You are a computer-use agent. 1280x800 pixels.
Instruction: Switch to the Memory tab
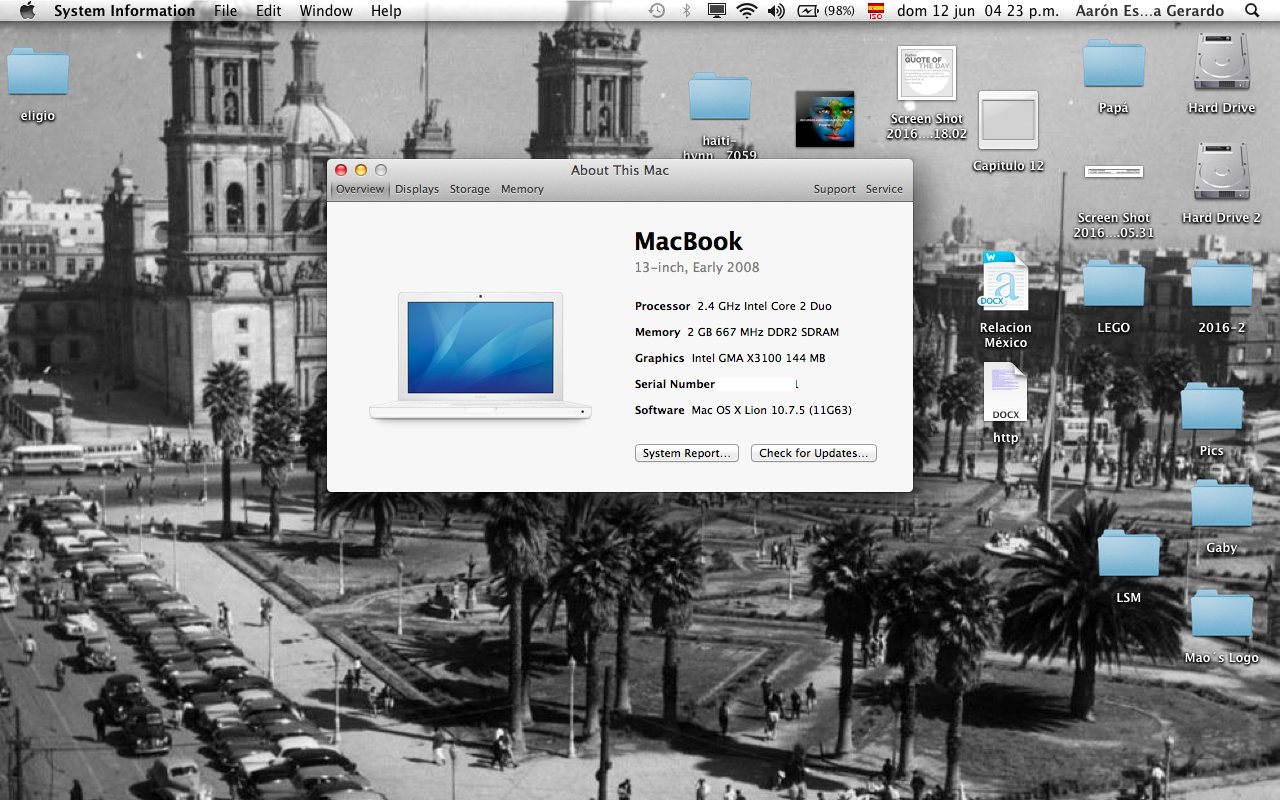[x=522, y=189]
